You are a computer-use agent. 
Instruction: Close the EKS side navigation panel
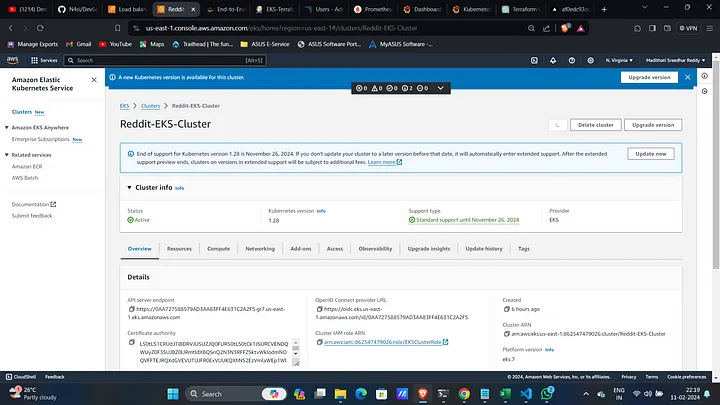(x=94, y=80)
